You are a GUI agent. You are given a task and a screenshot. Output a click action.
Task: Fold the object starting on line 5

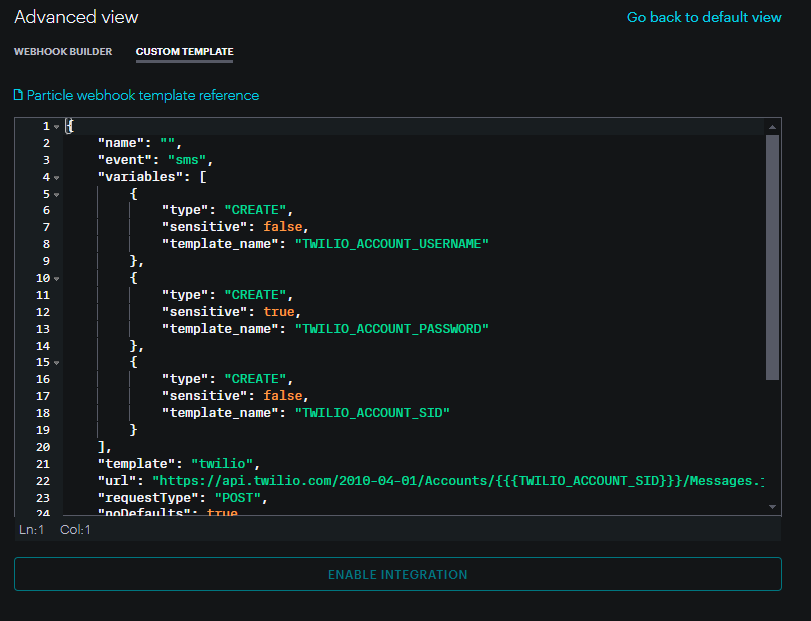56,194
